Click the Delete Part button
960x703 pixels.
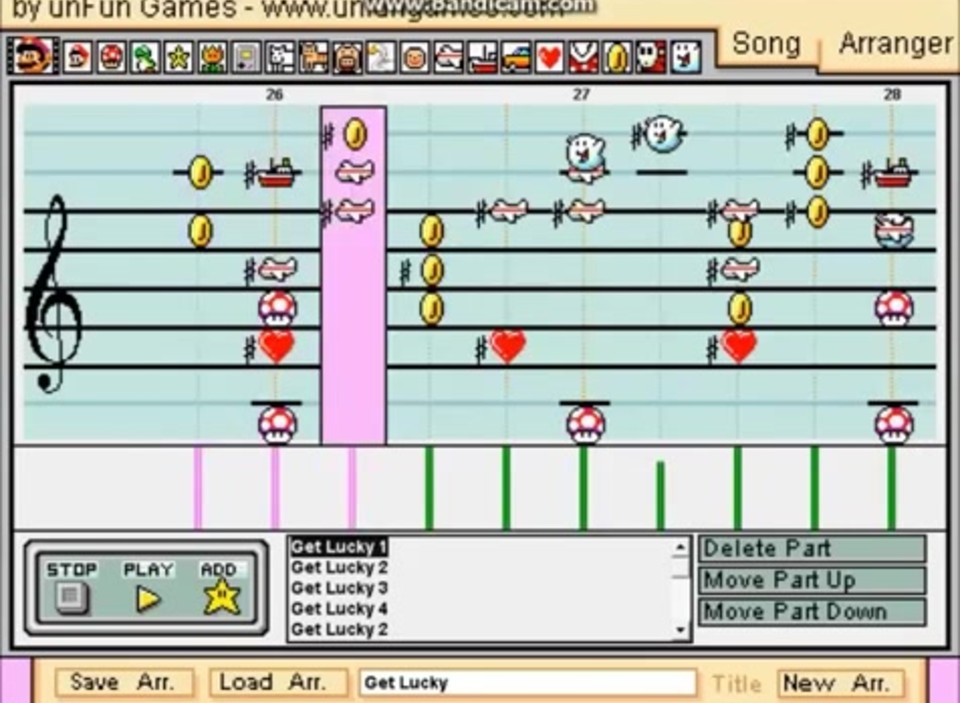click(812, 548)
